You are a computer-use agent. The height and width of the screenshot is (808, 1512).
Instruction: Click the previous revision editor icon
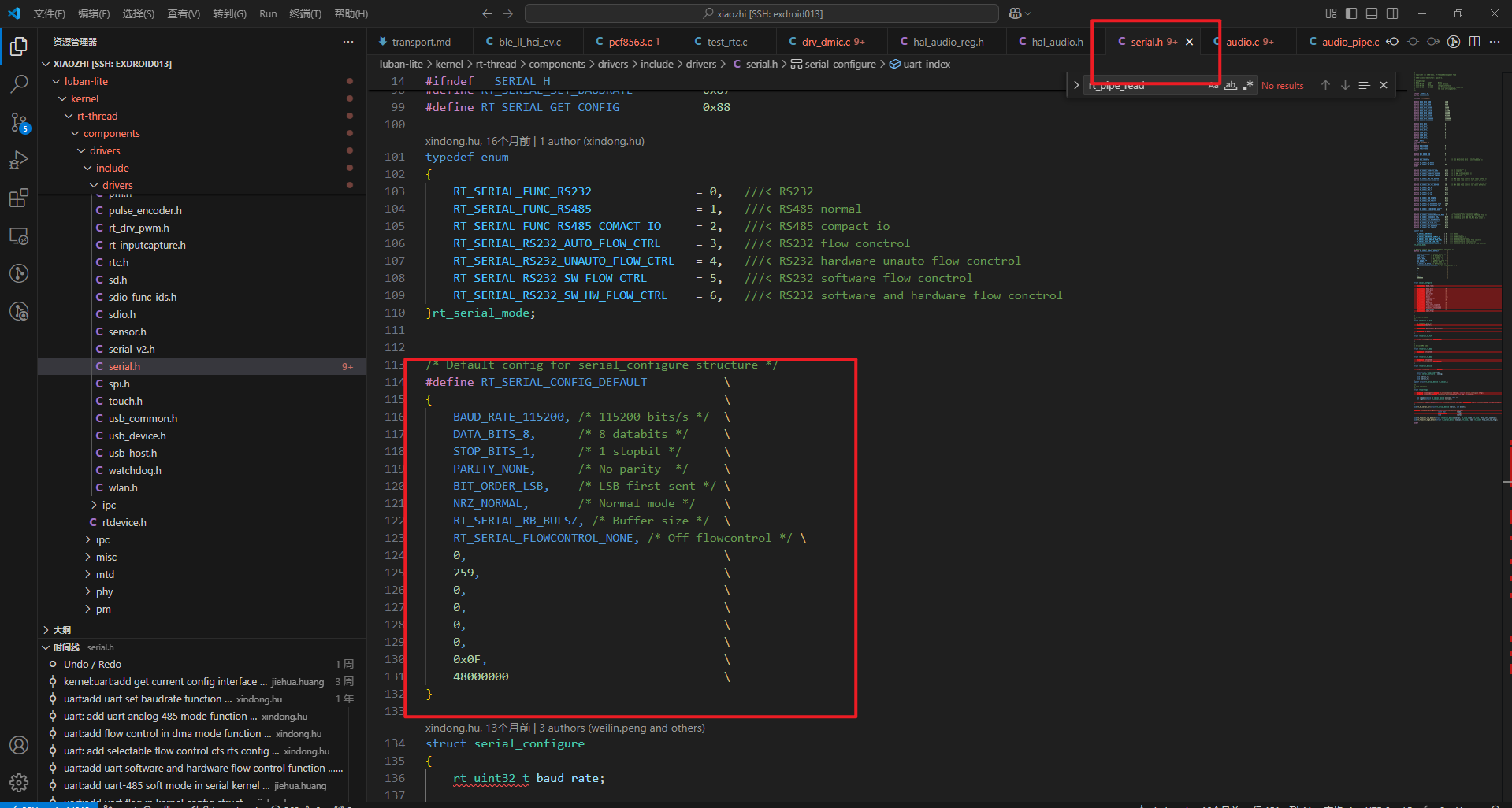tap(1393, 42)
